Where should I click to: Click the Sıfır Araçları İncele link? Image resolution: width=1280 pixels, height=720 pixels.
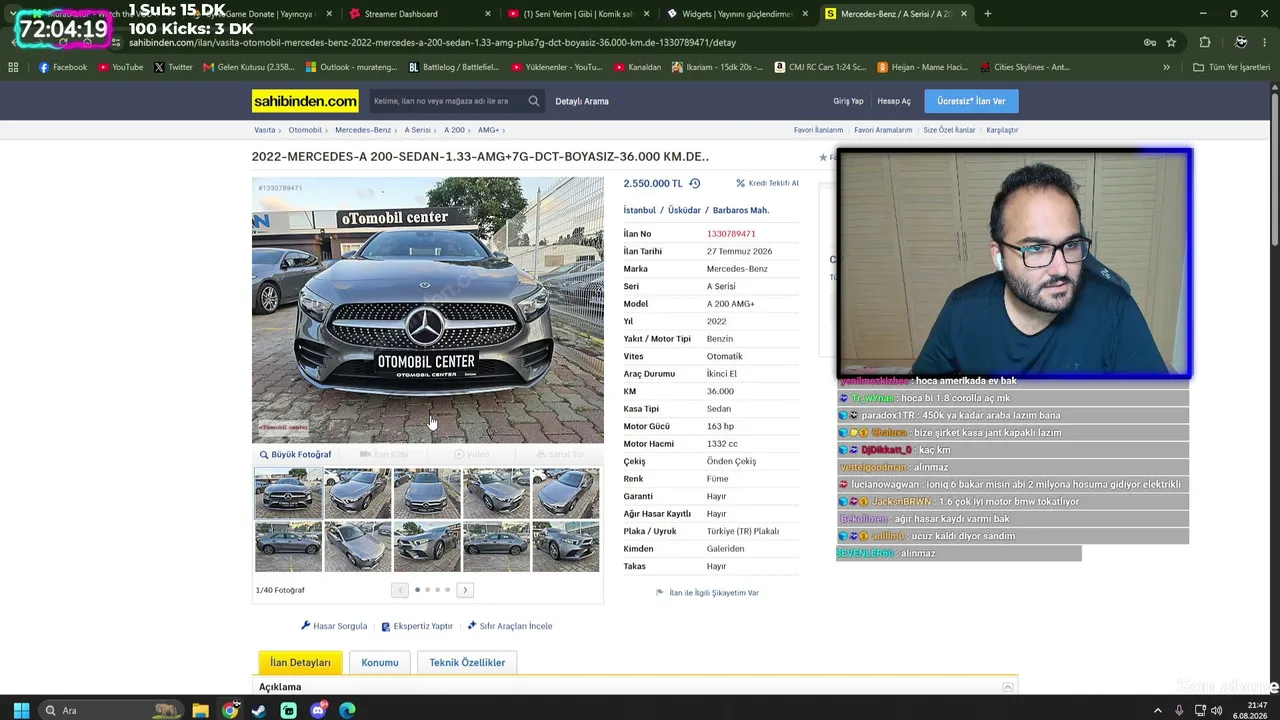509,626
